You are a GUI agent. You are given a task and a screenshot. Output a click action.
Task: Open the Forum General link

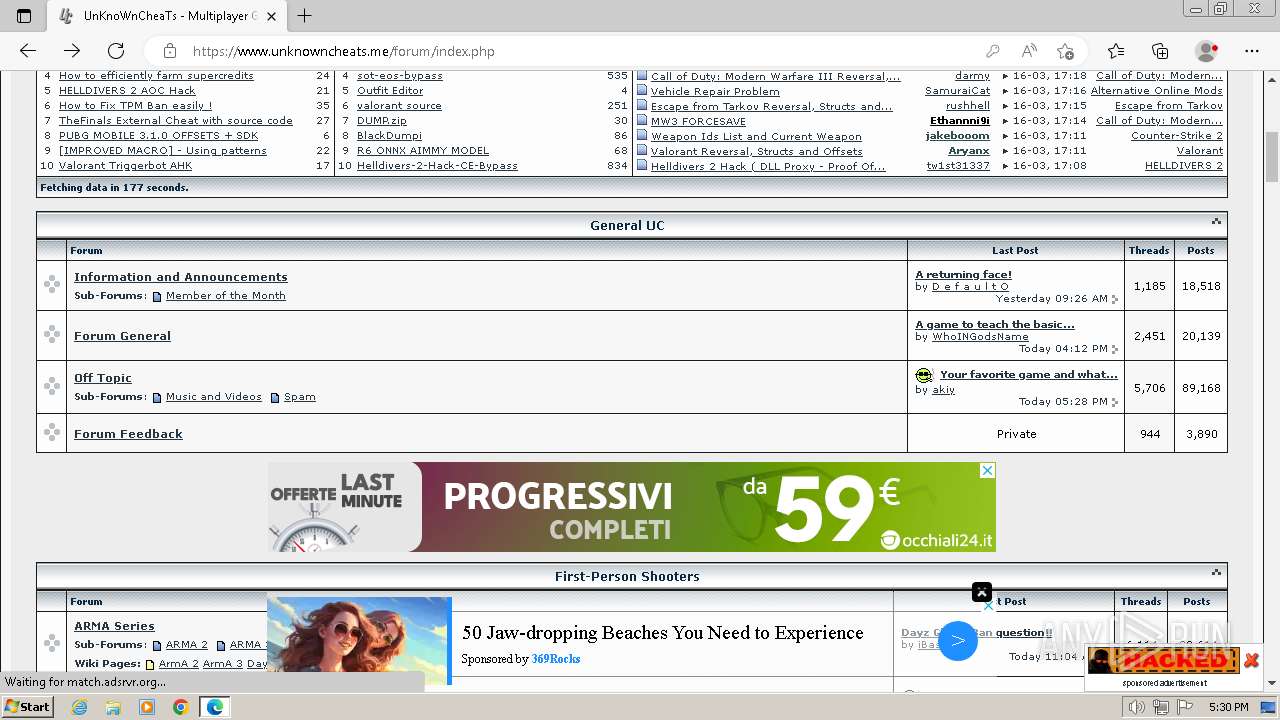[x=122, y=336]
